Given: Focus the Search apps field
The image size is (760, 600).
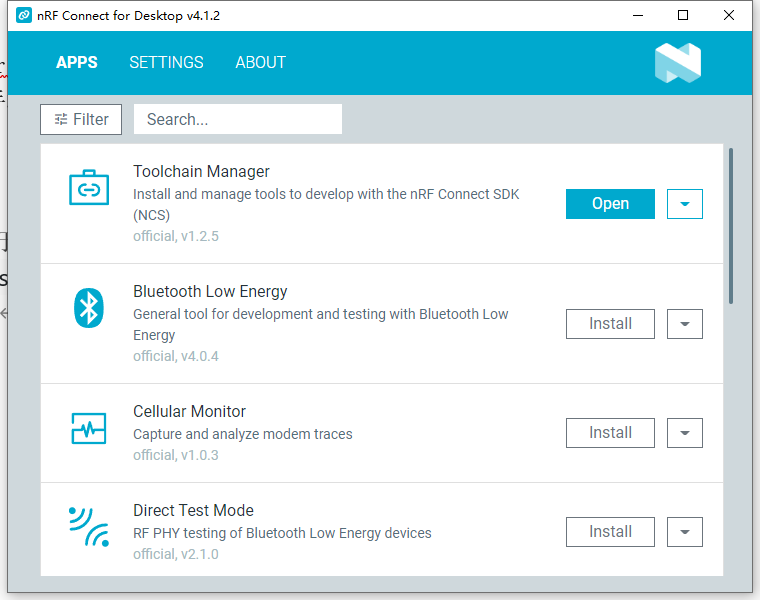Looking at the screenshot, I should 238,119.
